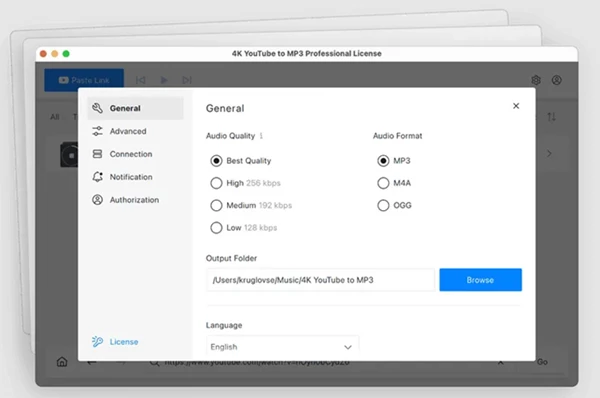Open settings via the gear icon
This screenshot has height=398, width=600.
(x=536, y=80)
